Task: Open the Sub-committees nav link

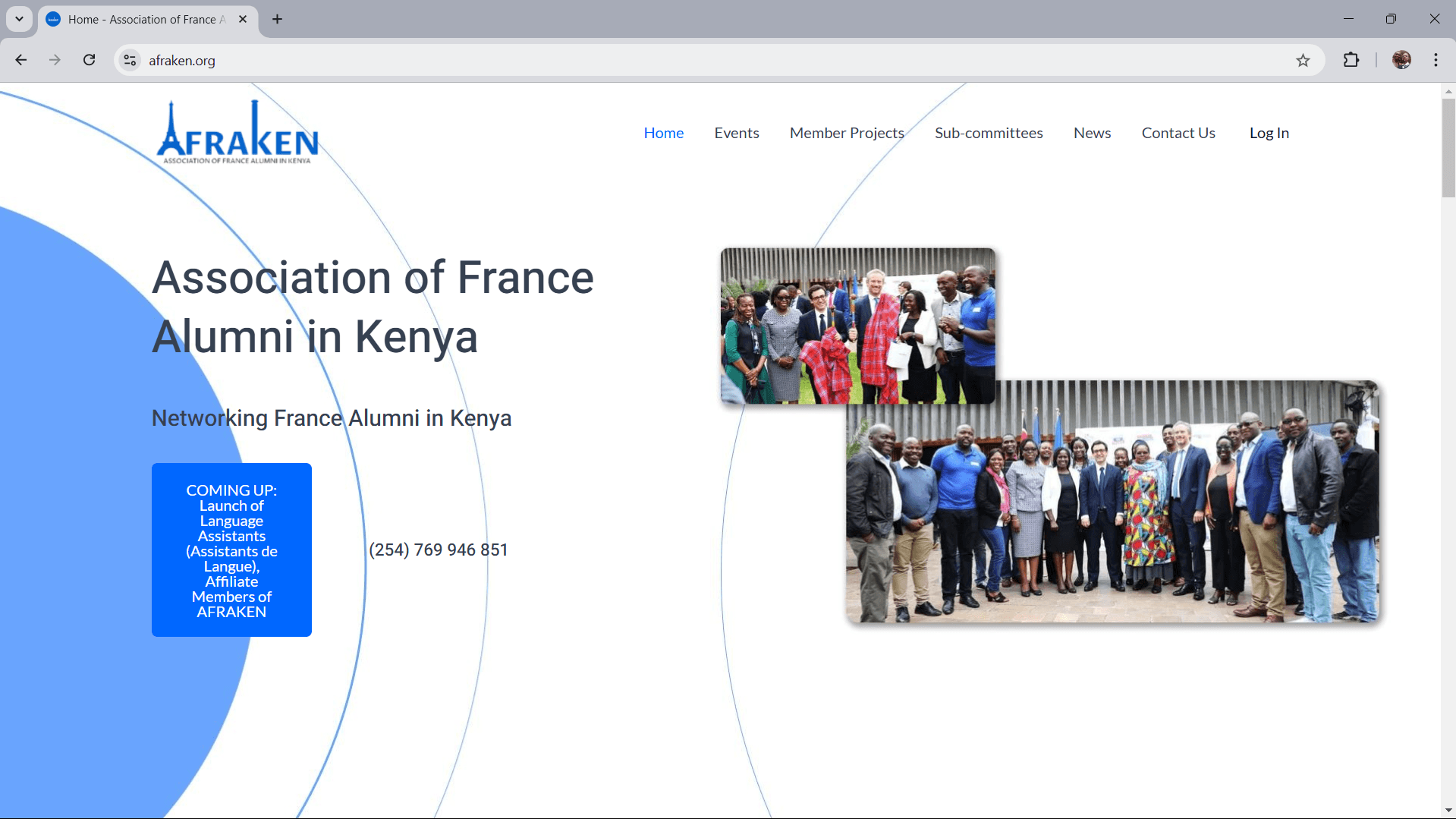Action: coord(989,133)
